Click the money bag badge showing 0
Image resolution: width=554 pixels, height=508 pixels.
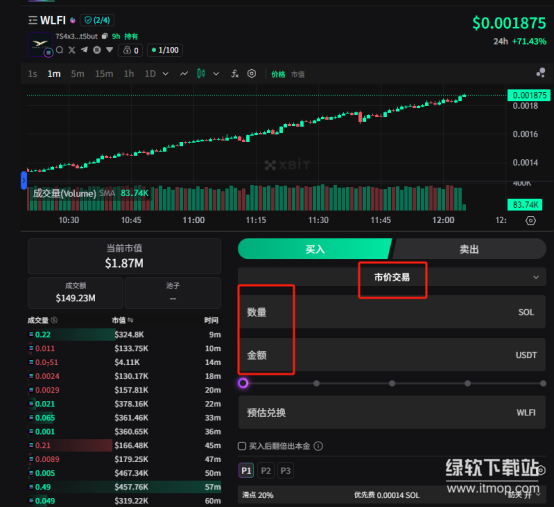[x=130, y=50]
